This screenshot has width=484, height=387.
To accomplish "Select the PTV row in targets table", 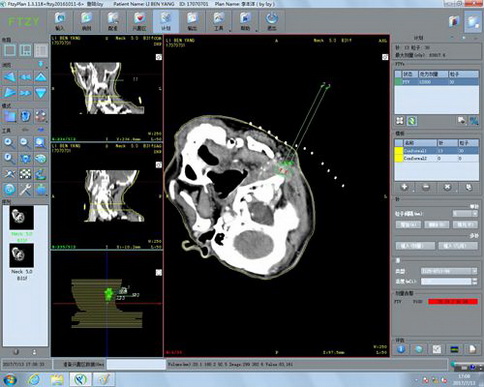I will pos(437,82).
